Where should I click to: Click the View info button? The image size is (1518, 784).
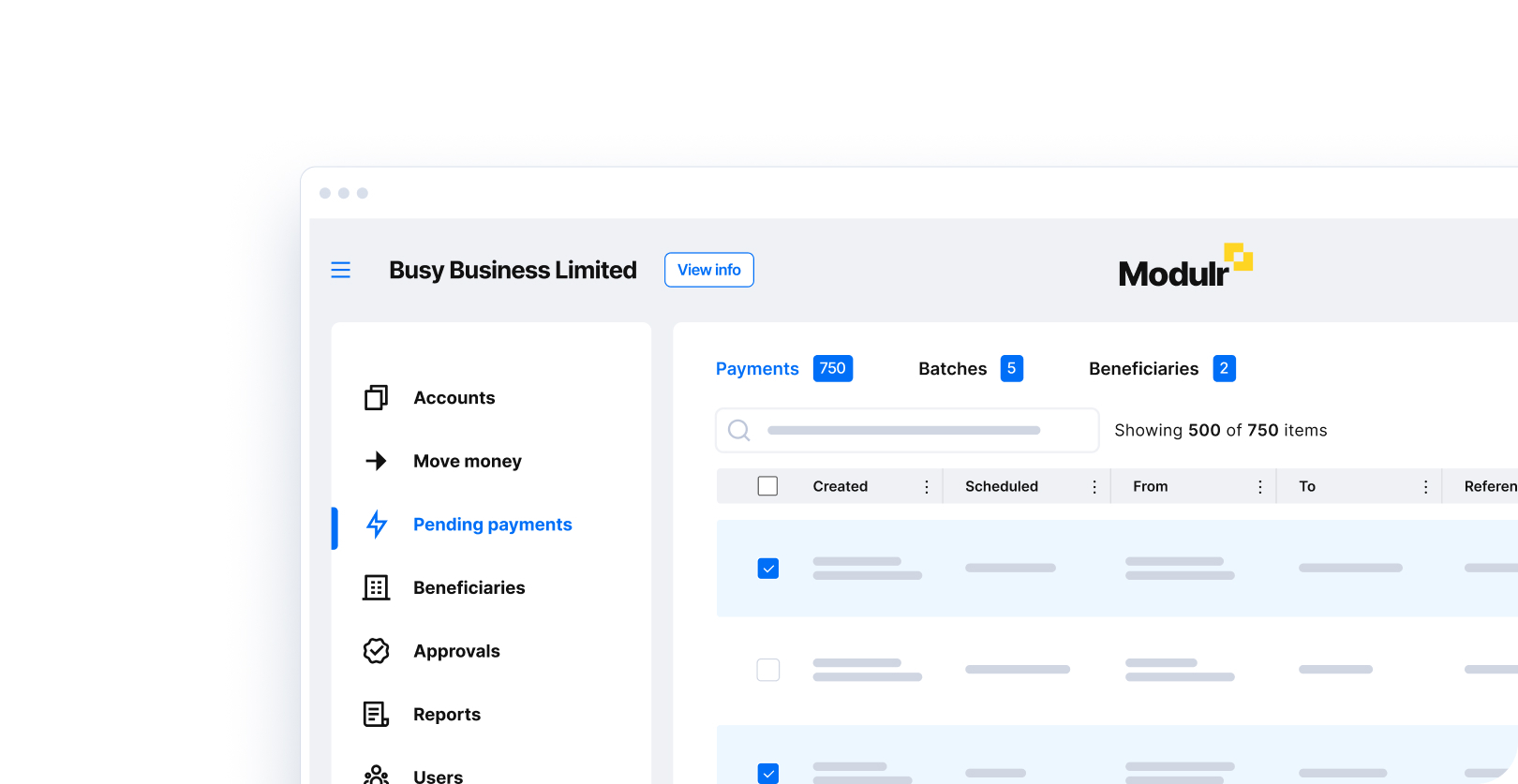point(709,270)
